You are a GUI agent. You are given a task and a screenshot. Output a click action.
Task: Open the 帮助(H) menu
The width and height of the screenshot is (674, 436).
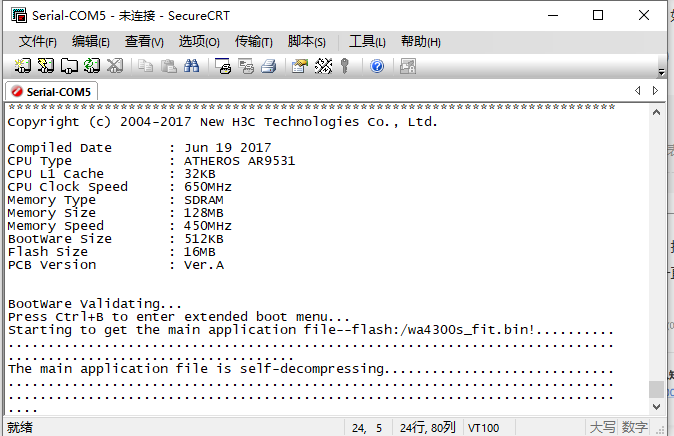(421, 42)
